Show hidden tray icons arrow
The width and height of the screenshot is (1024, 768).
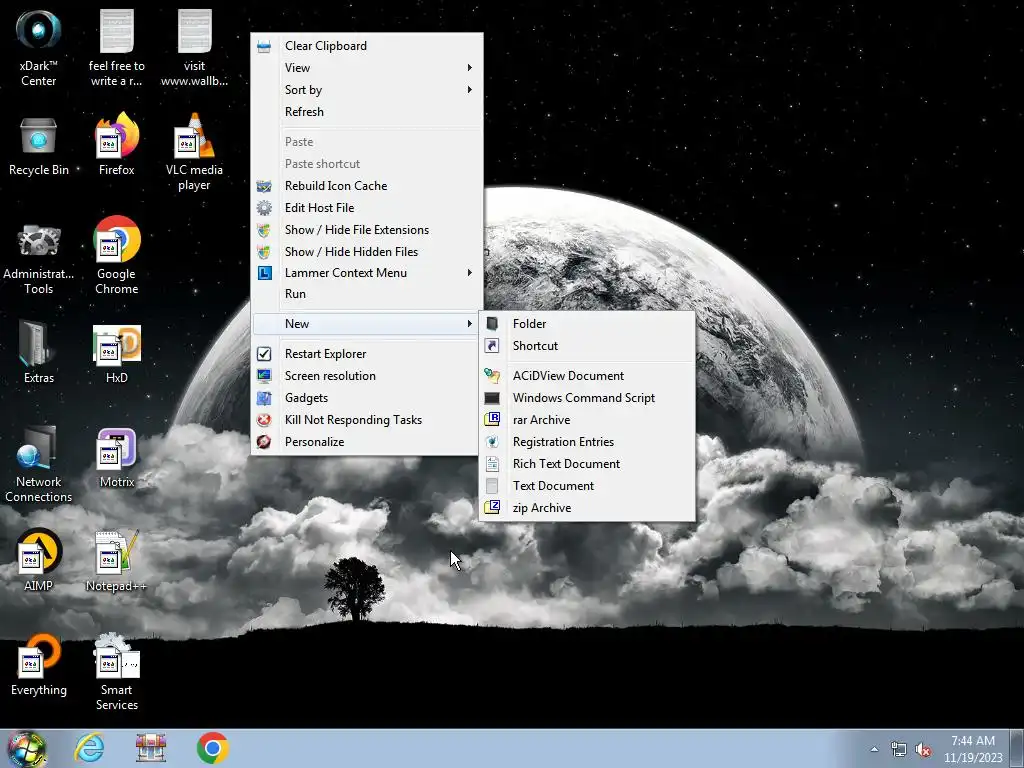point(874,749)
